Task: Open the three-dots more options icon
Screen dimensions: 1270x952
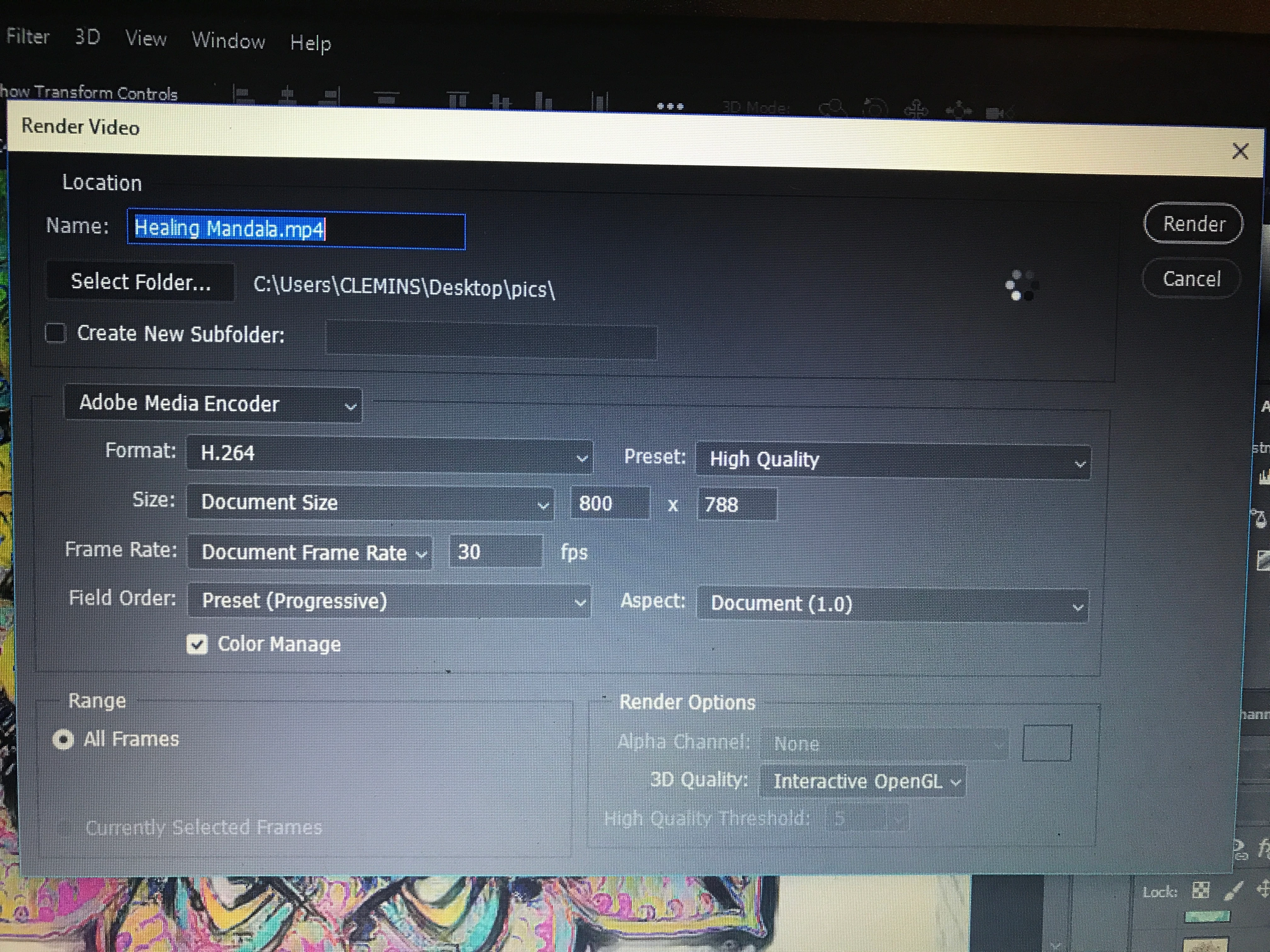Action: (x=670, y=106)
